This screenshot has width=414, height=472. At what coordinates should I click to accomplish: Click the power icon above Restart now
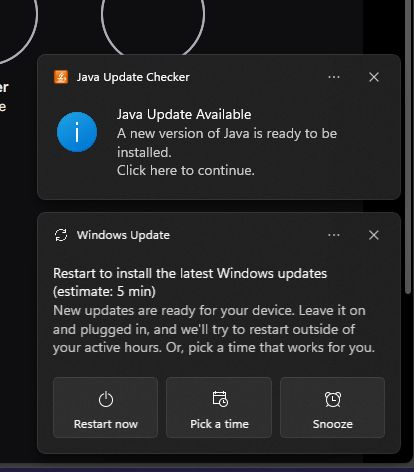[x=106, y=399]
